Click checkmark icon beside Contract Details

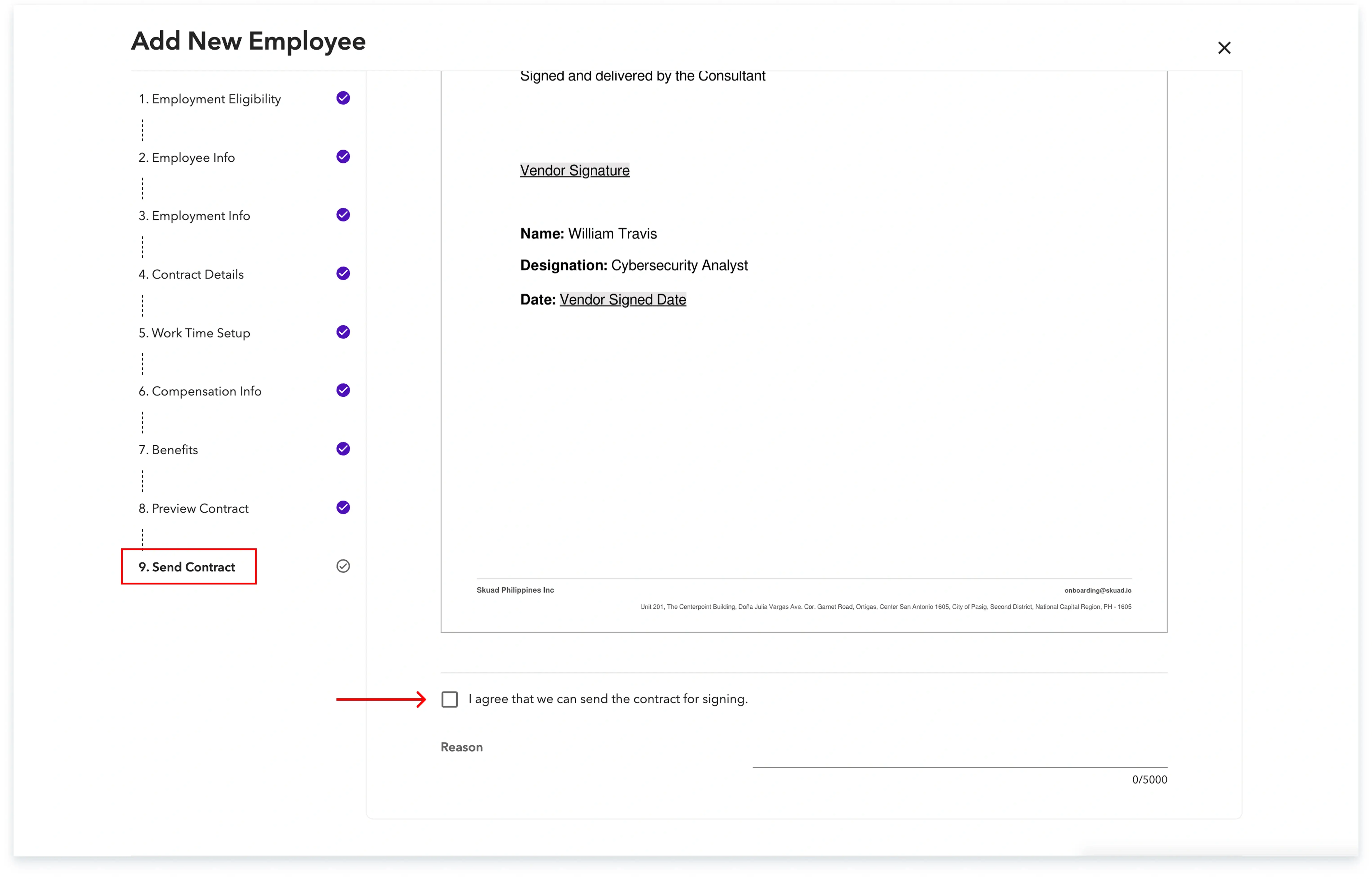[x=343, y=273]
